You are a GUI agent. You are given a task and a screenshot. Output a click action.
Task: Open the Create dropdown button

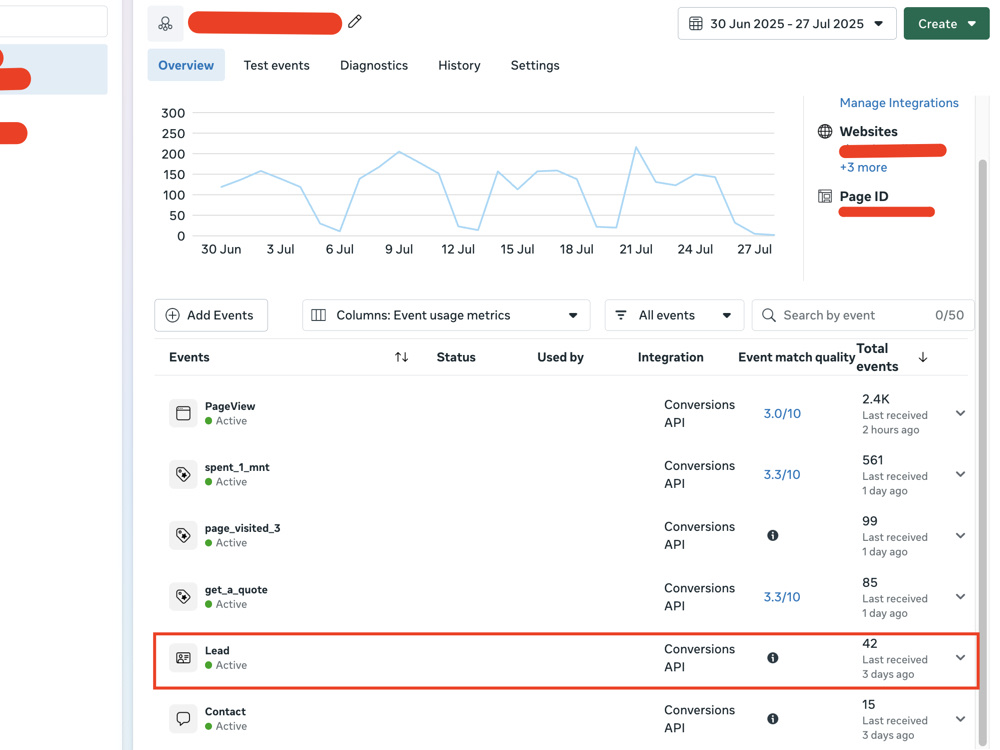(x=946, y=24)
